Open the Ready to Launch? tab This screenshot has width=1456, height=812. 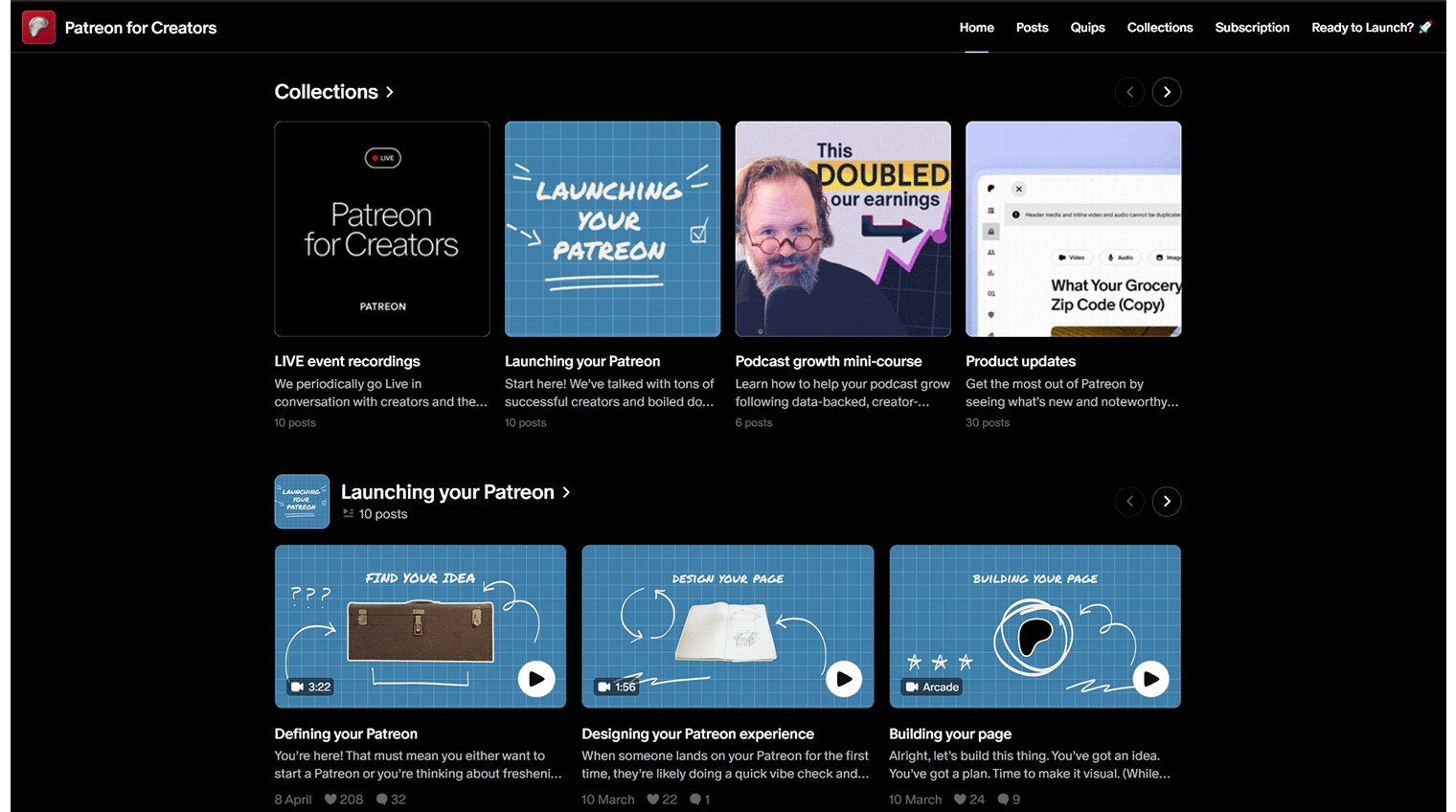point(1372,28)
